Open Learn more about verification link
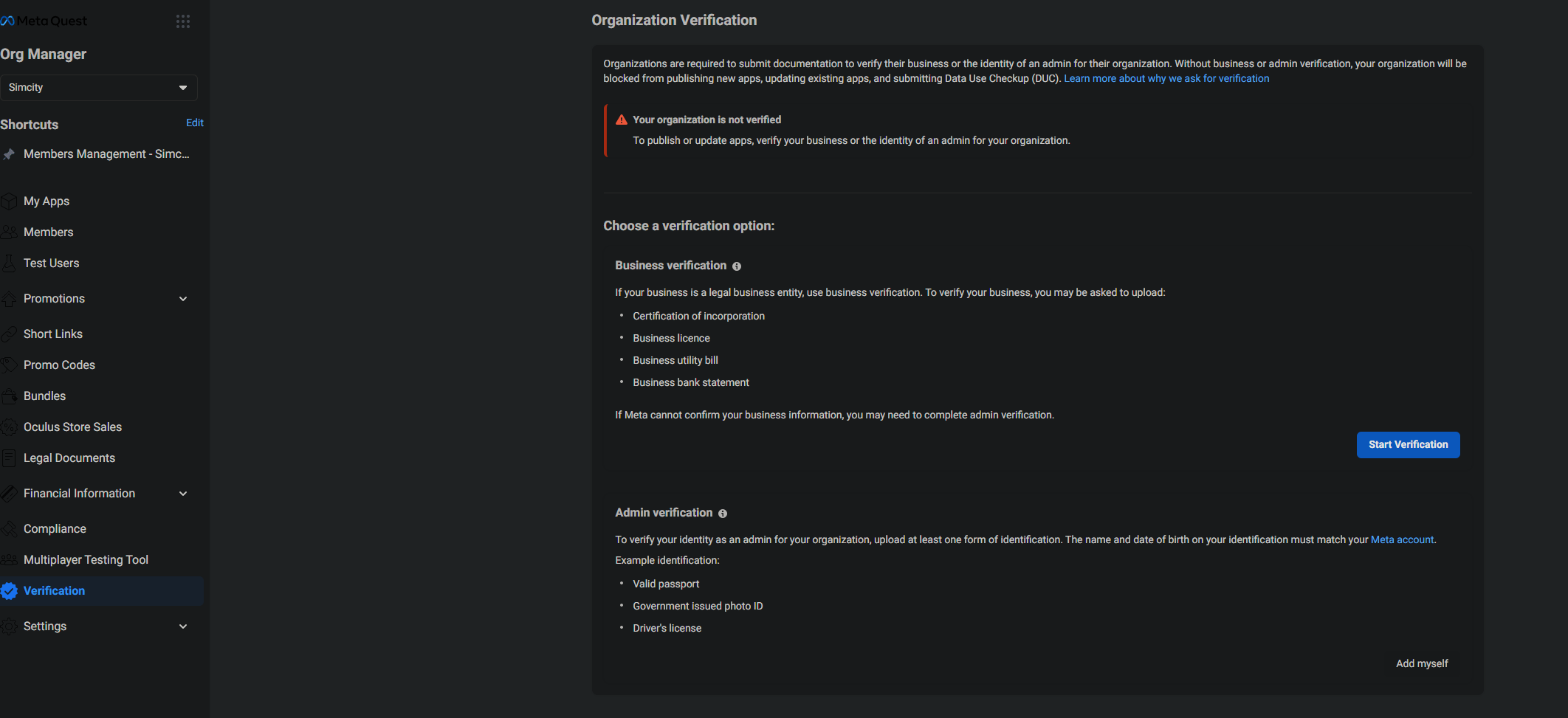Screen dimensions: 1568x718 pos(1166,79)
